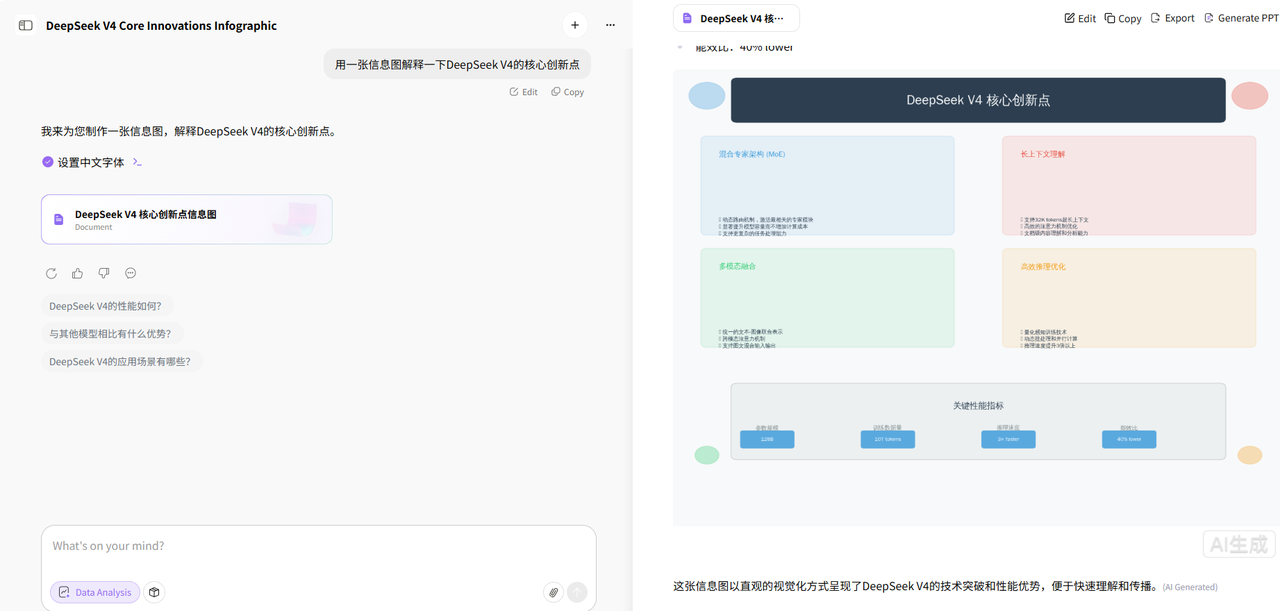Select the DeepSeek V4 核… document tab

point(736,18)
